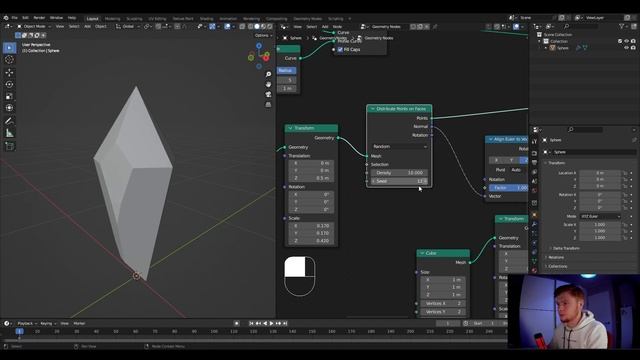Toggle the camera view icon
Screen dimensions: 640x360
268,94
